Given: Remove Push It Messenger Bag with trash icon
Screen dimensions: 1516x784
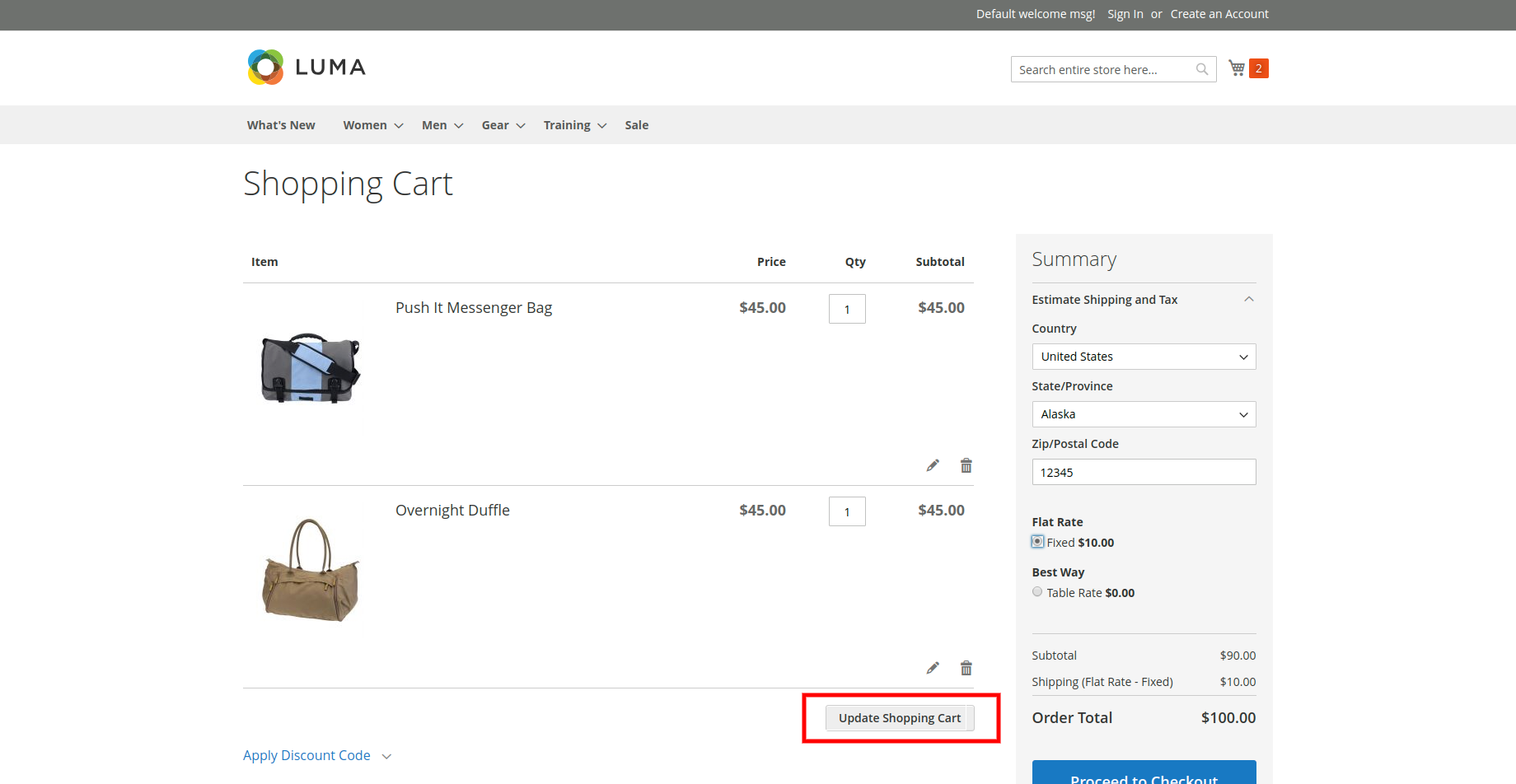Looking at the screenshot, I should tap(965, 464).
